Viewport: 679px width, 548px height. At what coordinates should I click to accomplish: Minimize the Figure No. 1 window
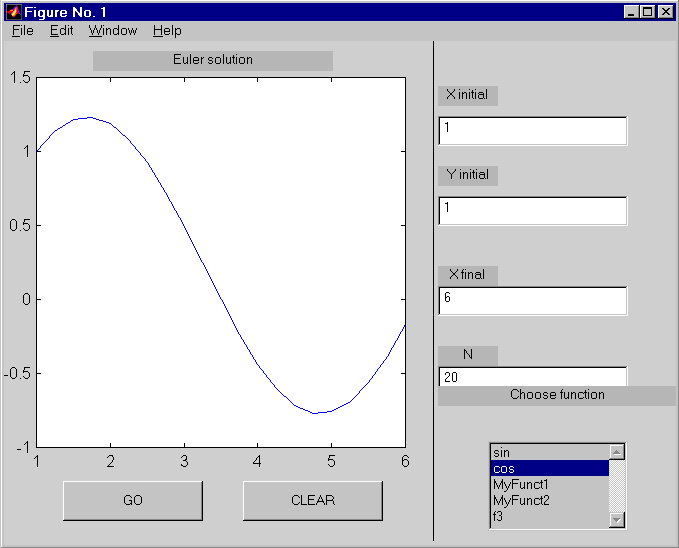click(x=631, y=12)
